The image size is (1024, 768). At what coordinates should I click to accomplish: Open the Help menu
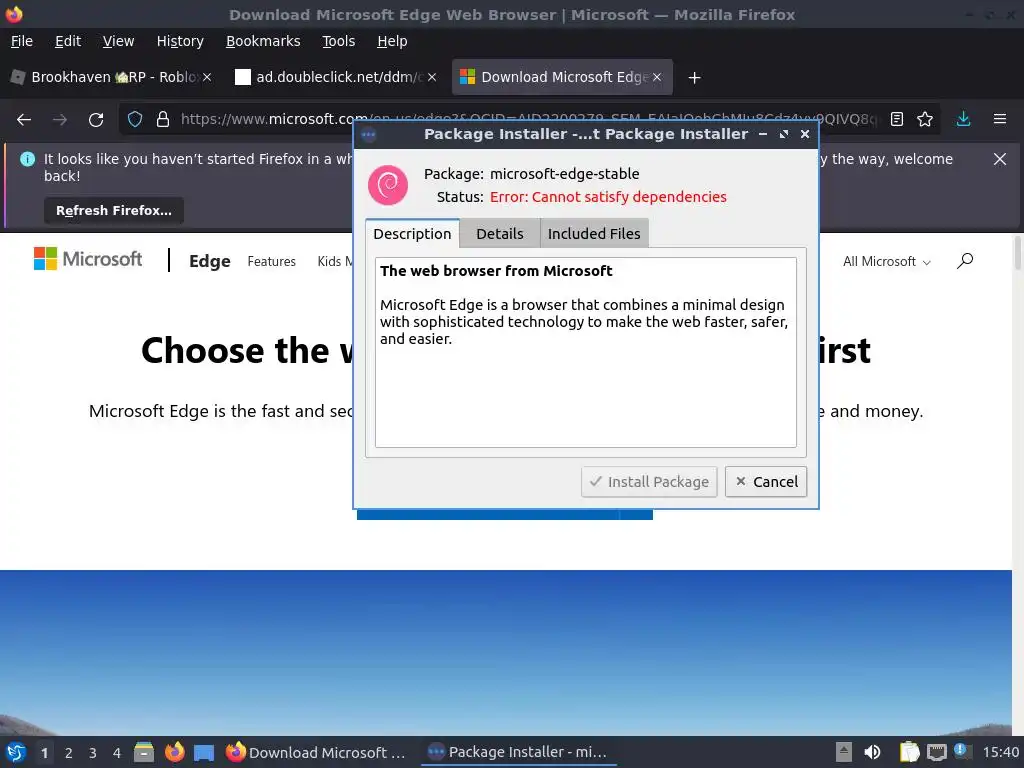tap(392, 41)
